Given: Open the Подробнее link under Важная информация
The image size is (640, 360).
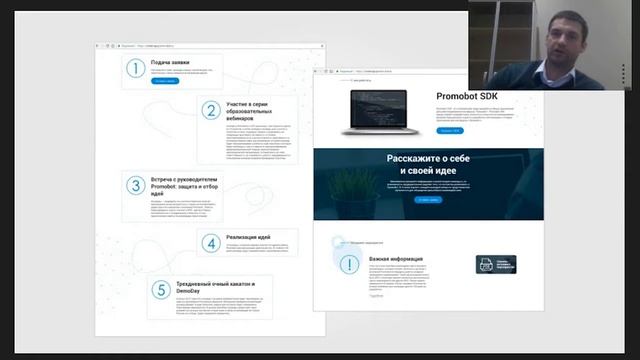Looking at the screenshot, I should 376,296.
